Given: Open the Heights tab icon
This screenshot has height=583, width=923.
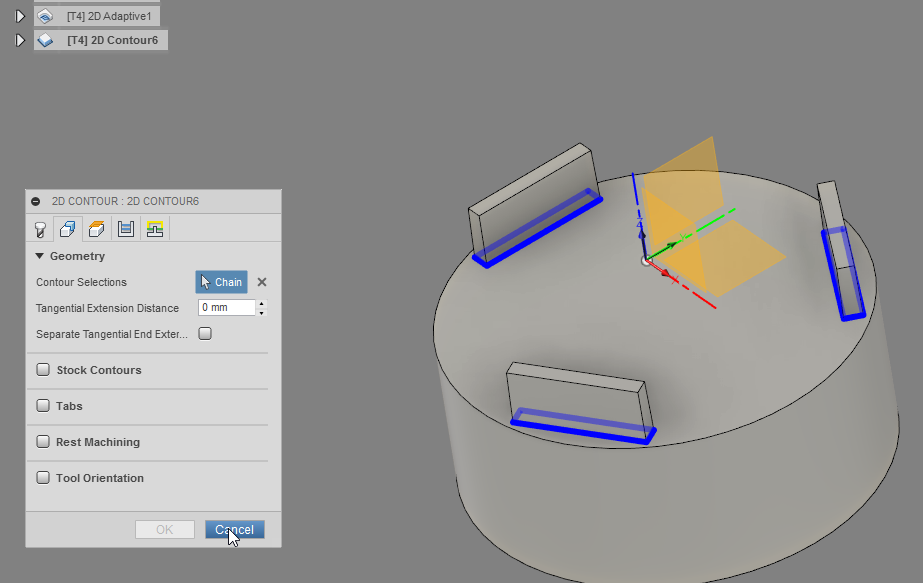Looking at the screenshot, I should click(97, 229).
